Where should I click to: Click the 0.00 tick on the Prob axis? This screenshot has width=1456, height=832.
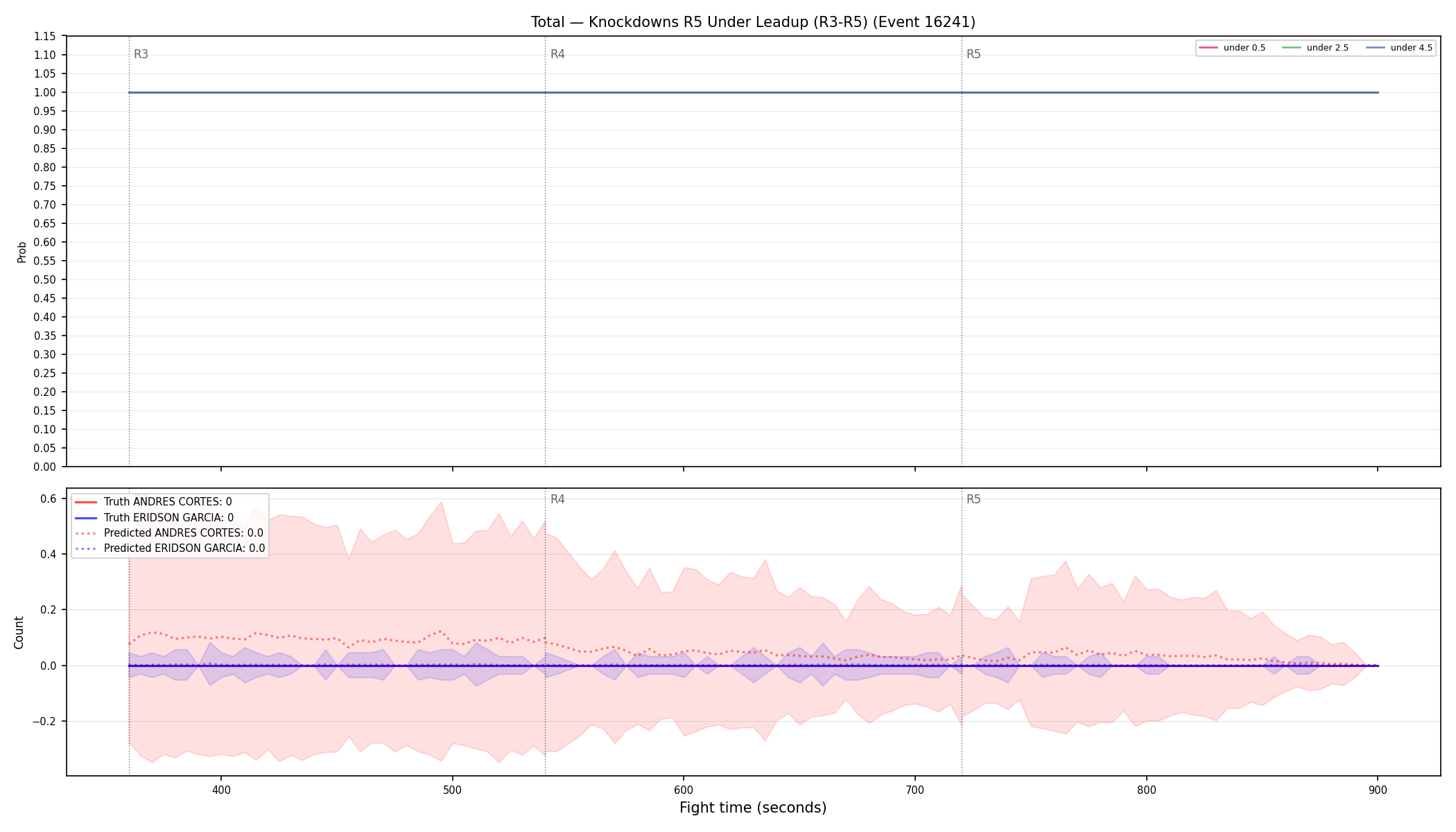(45, 467)
